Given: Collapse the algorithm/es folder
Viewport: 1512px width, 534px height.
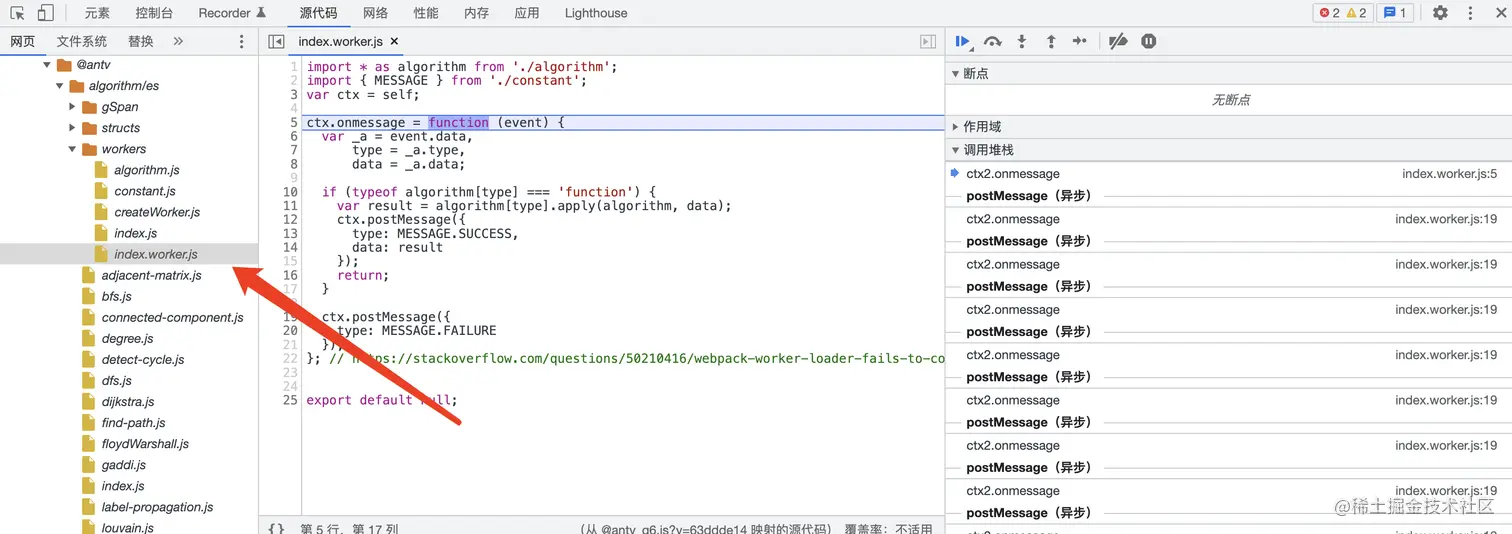Looking at the screenshot, I should (x=60, y=86).
